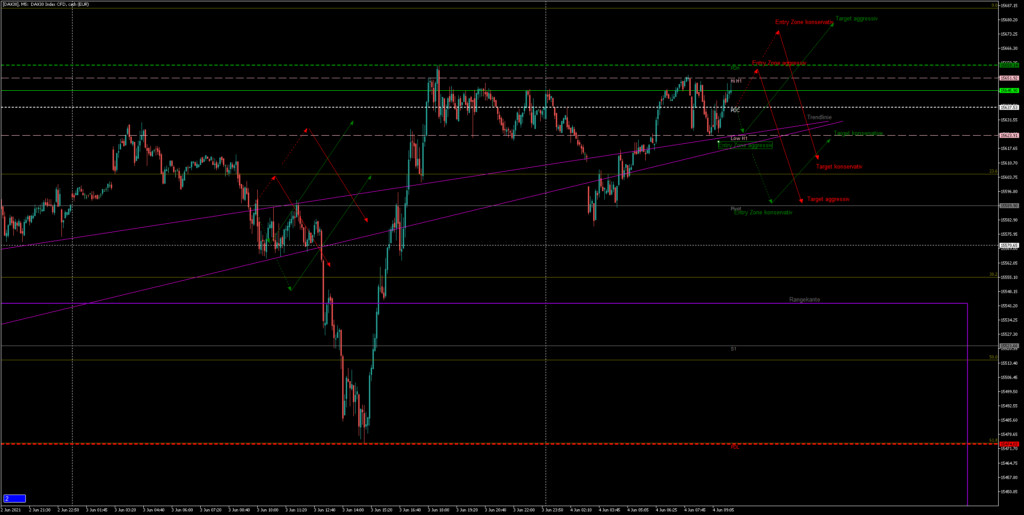Image resolution: width=1024 pixels, height=515 pixels.
Task: Click the candle low near red dashed line
Action: [x=365, y=436]
